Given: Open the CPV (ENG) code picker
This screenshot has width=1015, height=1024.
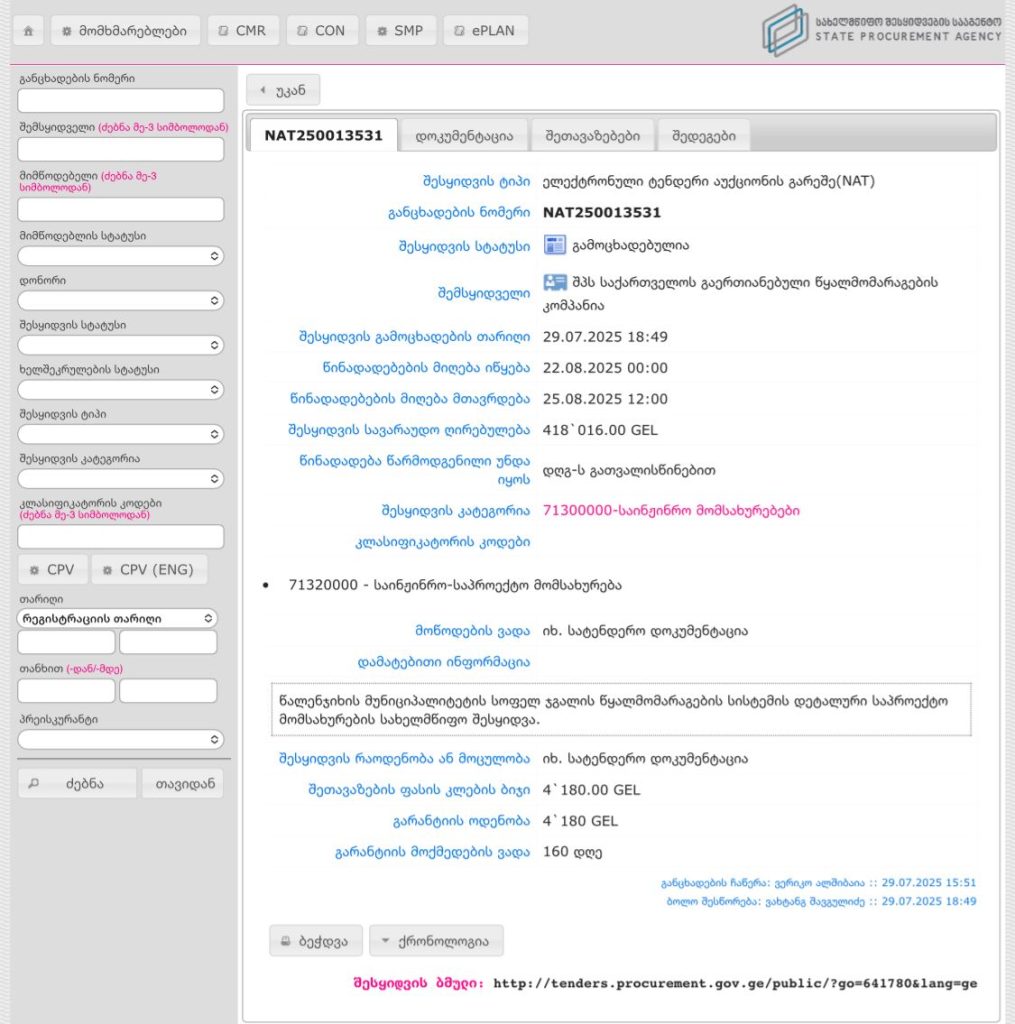Looking at the screenshot, I should [x=149, y=570].
